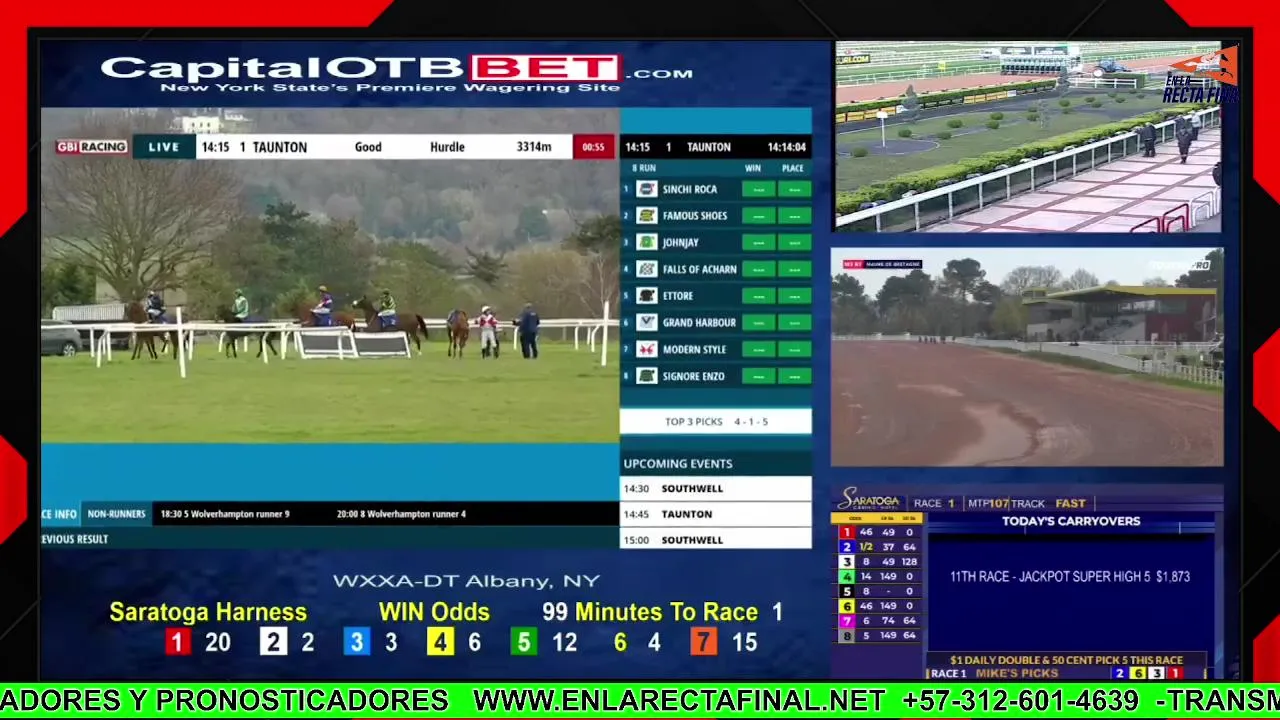Click the 3314m distance label
This screenshot has width=1280, height=720.
[x=534, y=147]
